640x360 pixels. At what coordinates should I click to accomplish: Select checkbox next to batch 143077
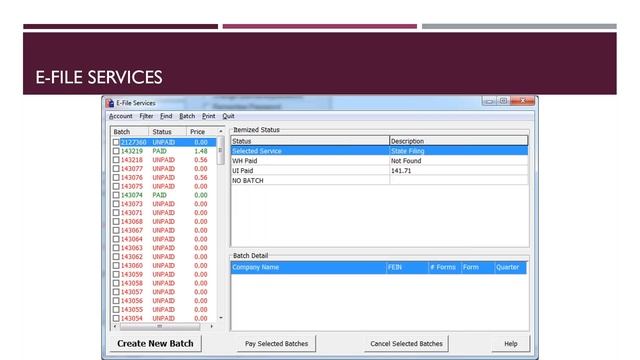[116, 169]
